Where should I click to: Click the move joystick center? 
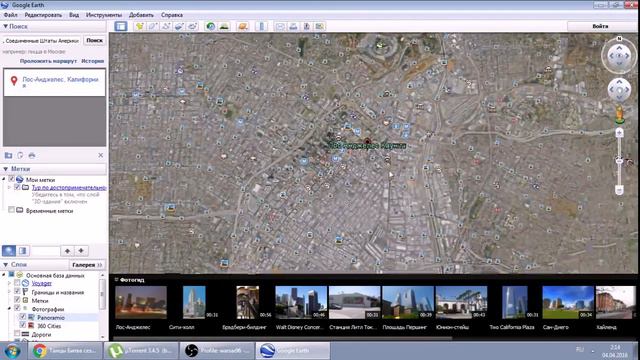pyautogui.click(x=619, y=90)
